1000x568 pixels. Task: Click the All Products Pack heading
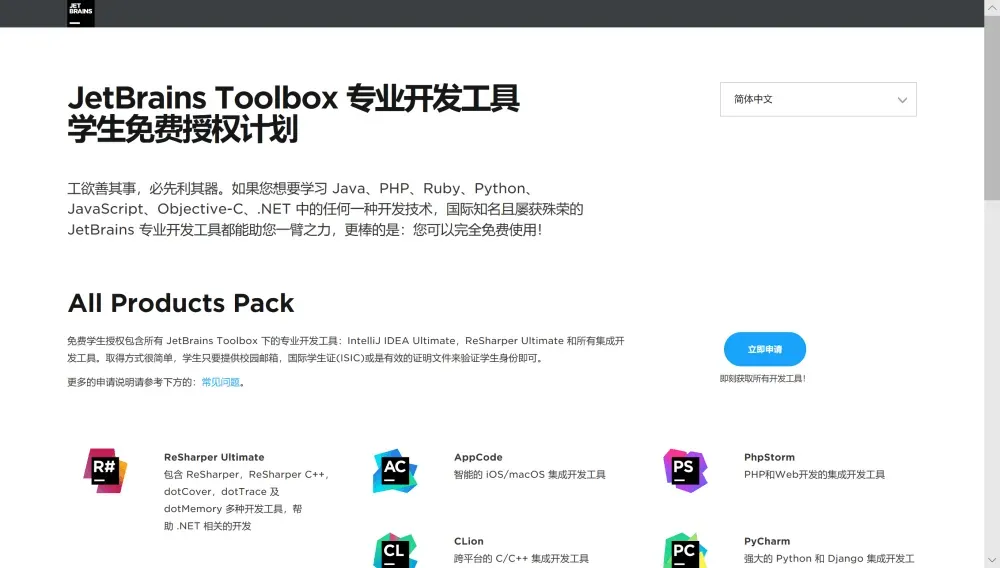point(181,303)
